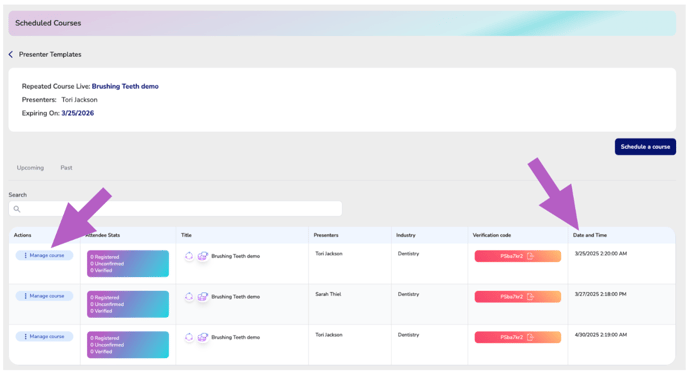Click Brushing Teeth demo title in the 4/30/2025 row
688x375 pixels.
point(236,337)
